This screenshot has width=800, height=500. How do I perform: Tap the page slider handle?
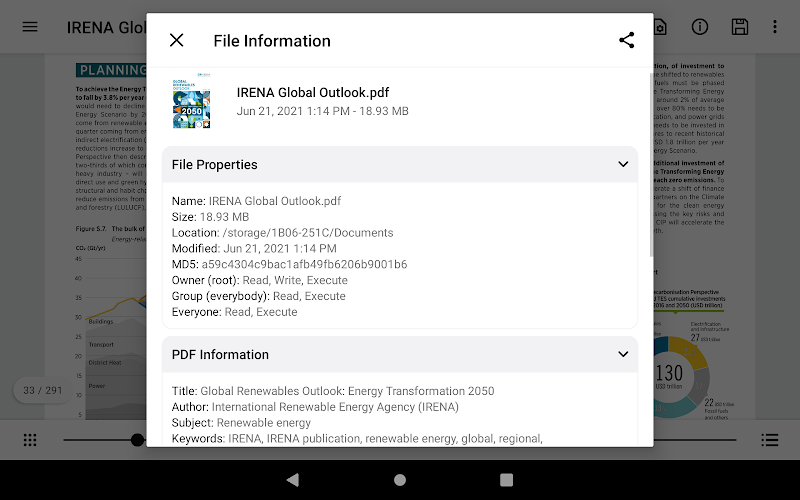click(137, 440)
